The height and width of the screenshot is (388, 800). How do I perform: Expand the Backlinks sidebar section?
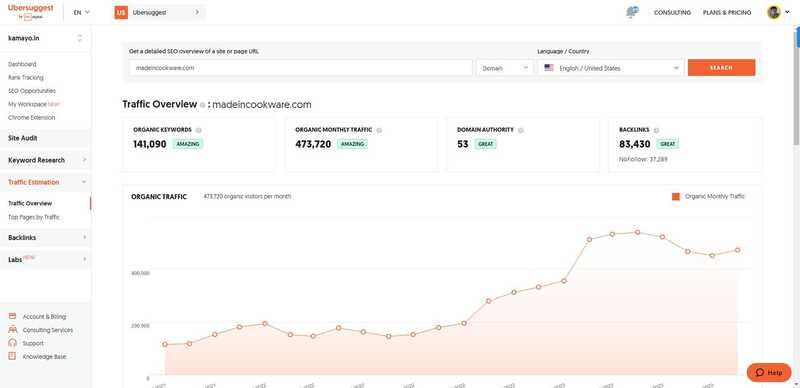(46, 237)
